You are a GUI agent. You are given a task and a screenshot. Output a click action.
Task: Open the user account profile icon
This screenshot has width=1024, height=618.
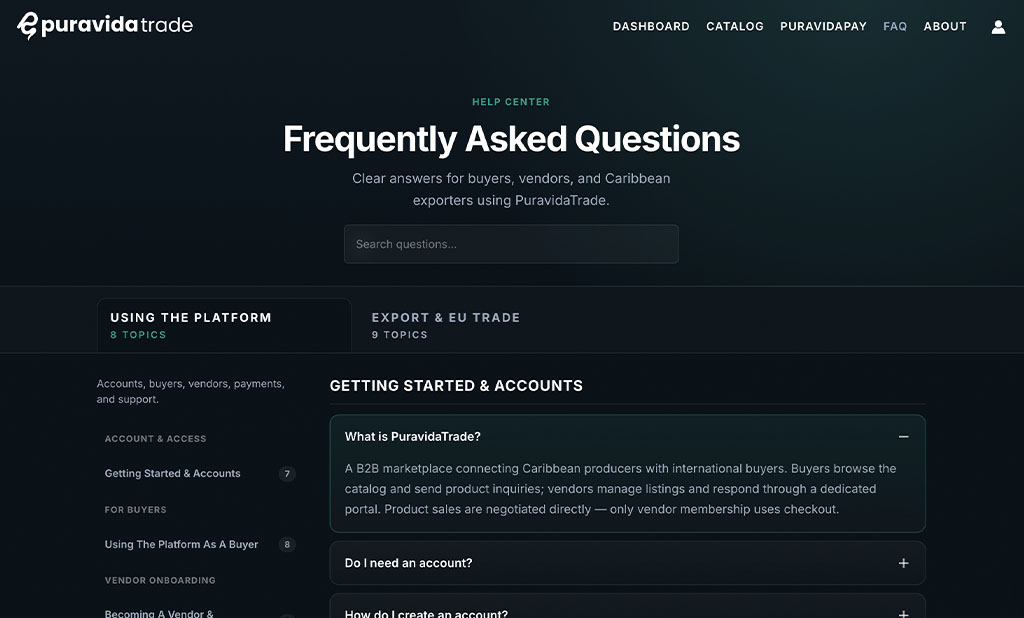(x=998, y=27)
